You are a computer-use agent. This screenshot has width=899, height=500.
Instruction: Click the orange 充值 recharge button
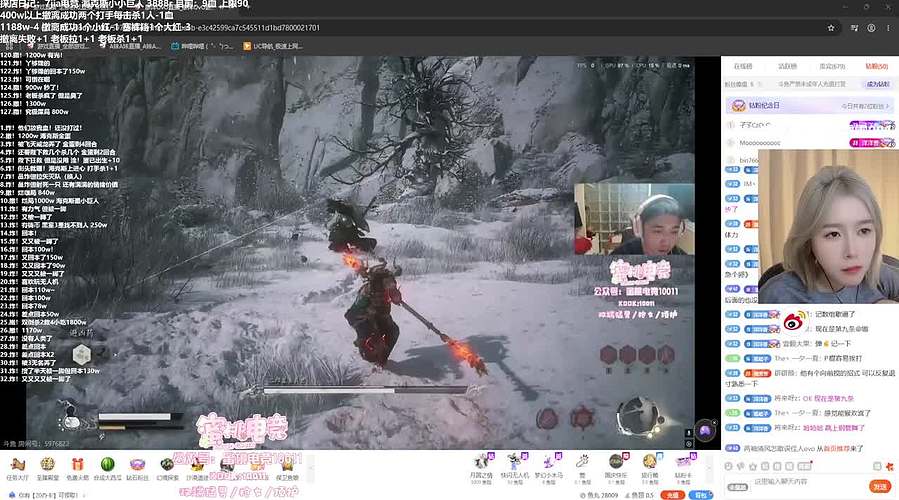click(673, 495)
